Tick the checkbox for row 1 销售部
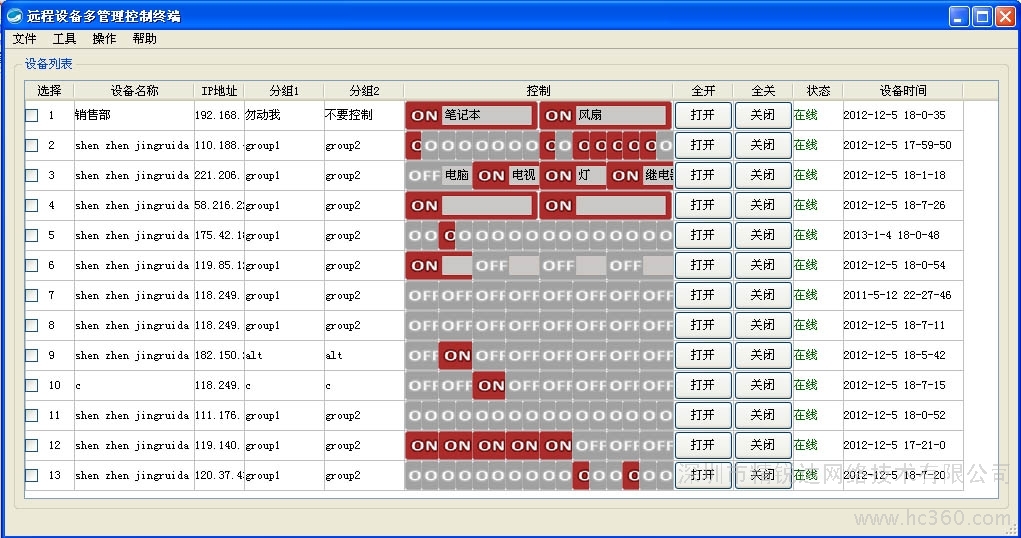This screenshot has width=1021, height=538. pyautogui.click(x=31, y=115)
